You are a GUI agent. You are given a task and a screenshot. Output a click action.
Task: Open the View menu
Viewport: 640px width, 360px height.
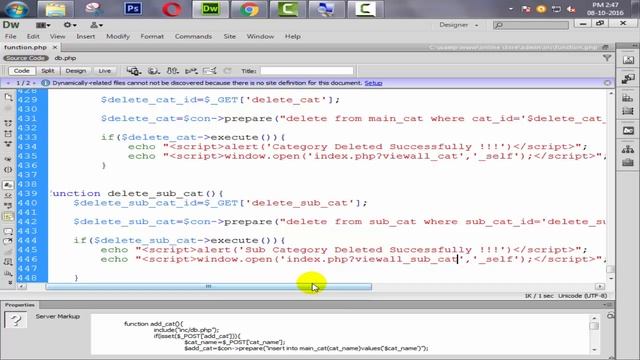tap(58, 36)
